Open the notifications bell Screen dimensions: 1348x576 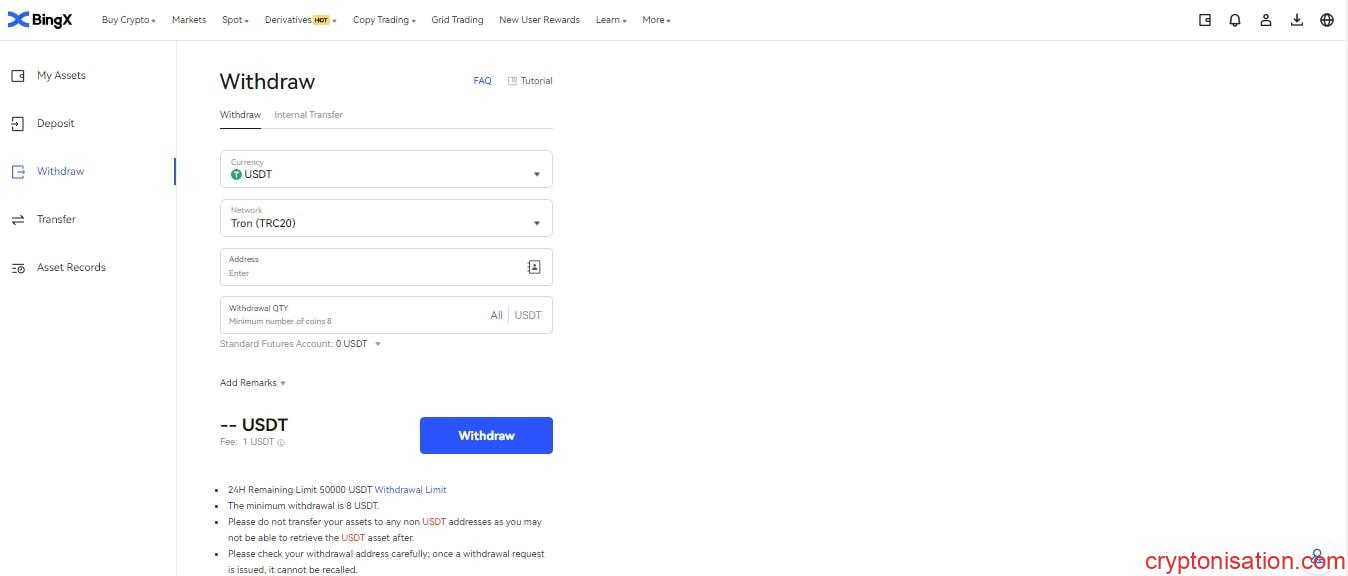[x=1235, y=20]
